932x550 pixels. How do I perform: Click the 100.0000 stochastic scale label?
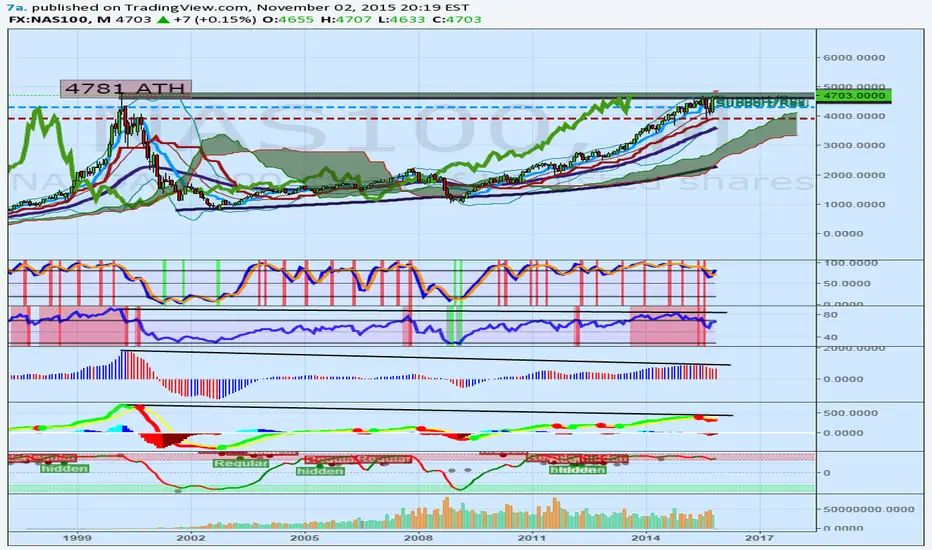pos(851,263)
